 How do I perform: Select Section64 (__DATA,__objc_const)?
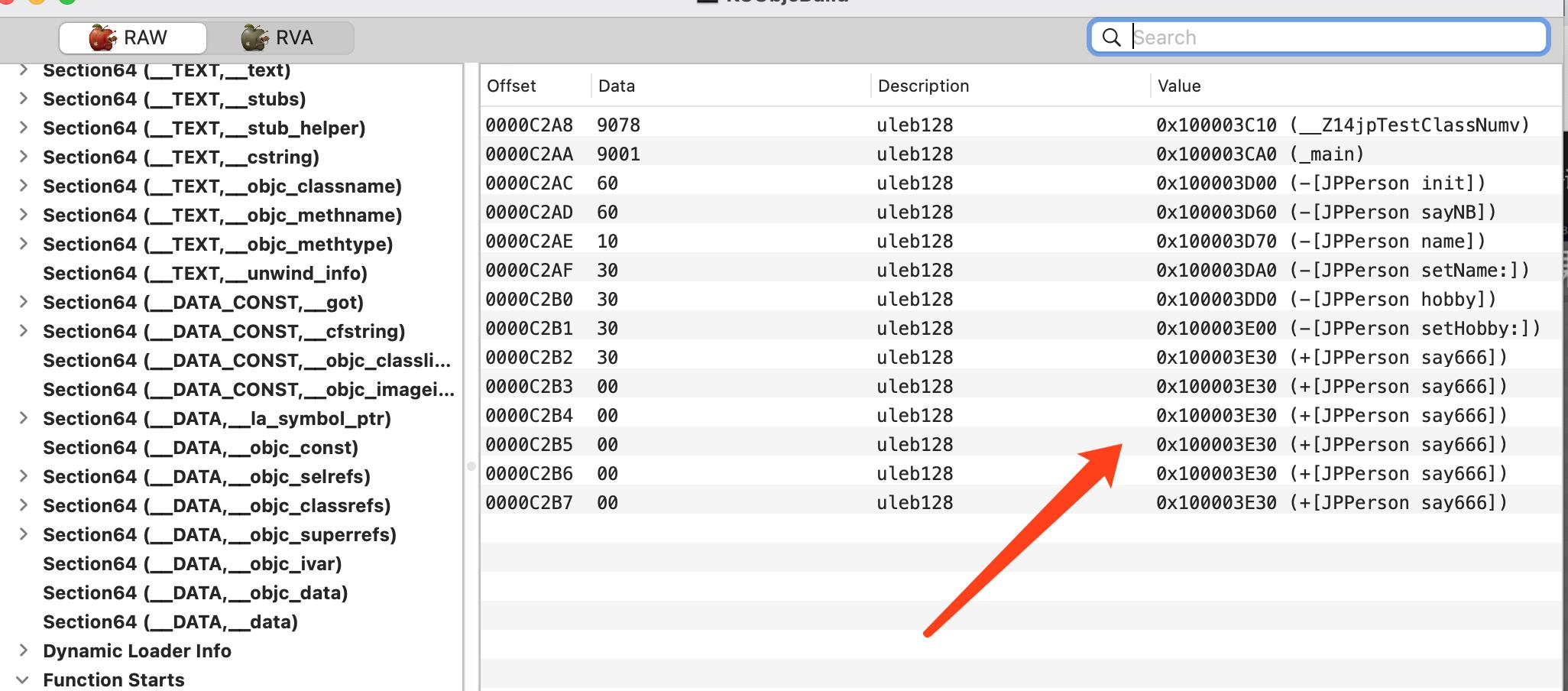click(200, 447)
